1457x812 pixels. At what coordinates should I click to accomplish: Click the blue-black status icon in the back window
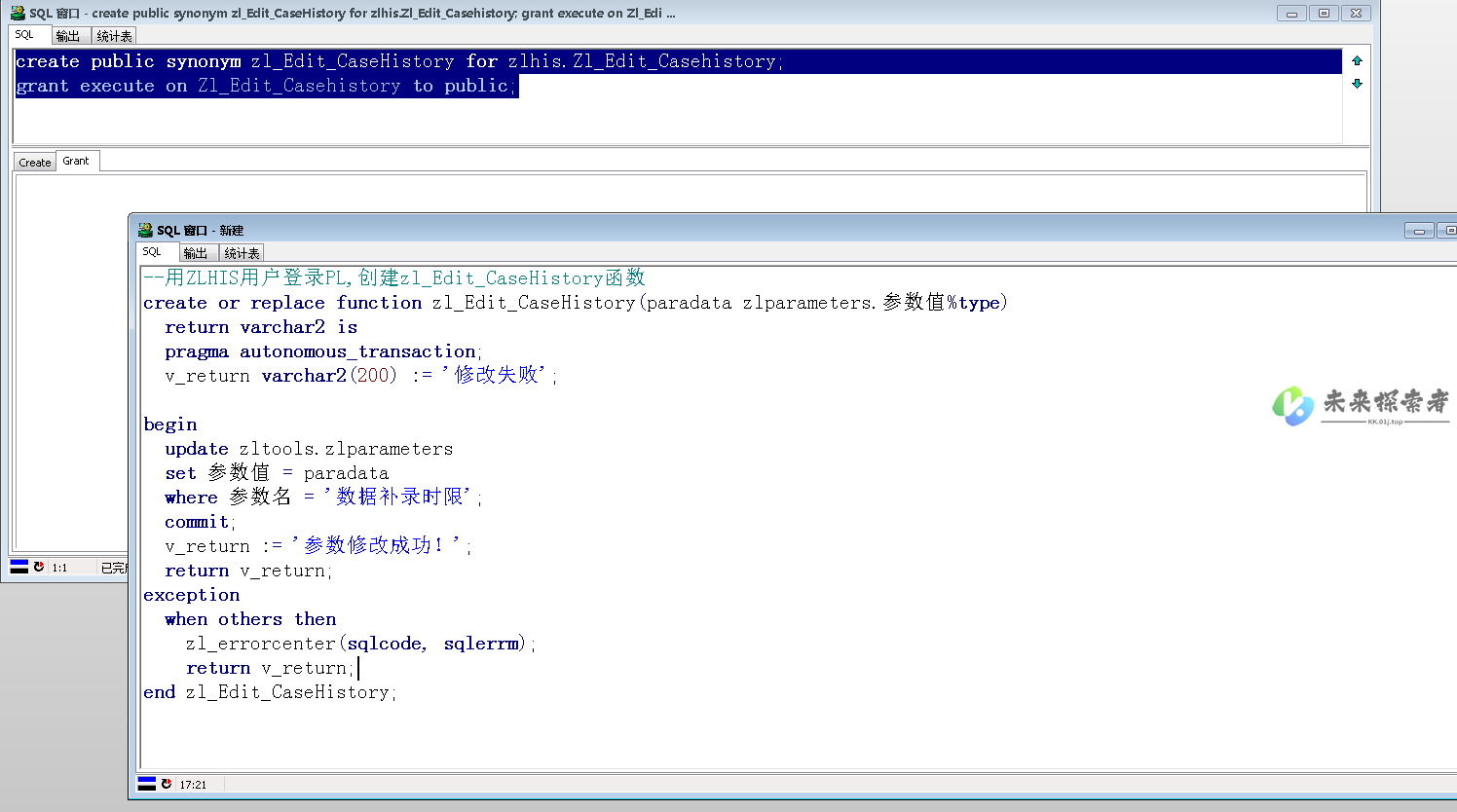point(19,567)
